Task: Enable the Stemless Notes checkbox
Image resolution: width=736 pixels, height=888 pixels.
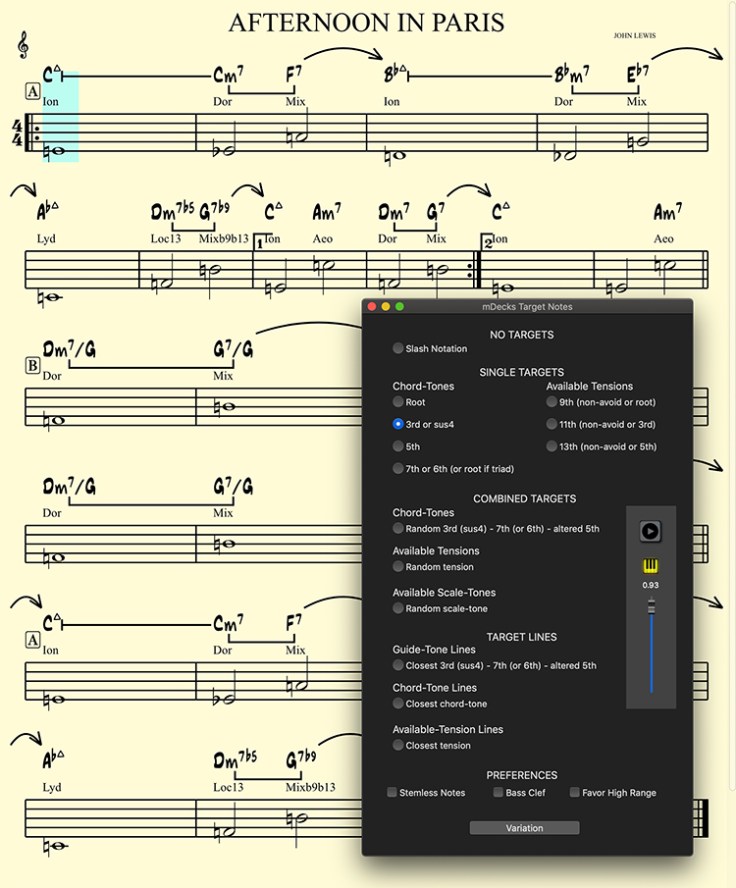Action: click(x=393, y=793)
